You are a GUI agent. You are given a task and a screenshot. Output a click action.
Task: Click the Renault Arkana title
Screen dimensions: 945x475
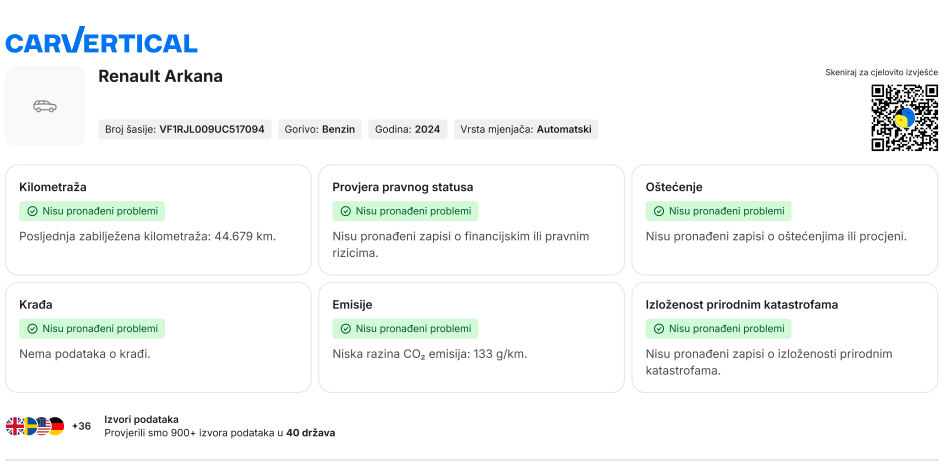[160, 76]
